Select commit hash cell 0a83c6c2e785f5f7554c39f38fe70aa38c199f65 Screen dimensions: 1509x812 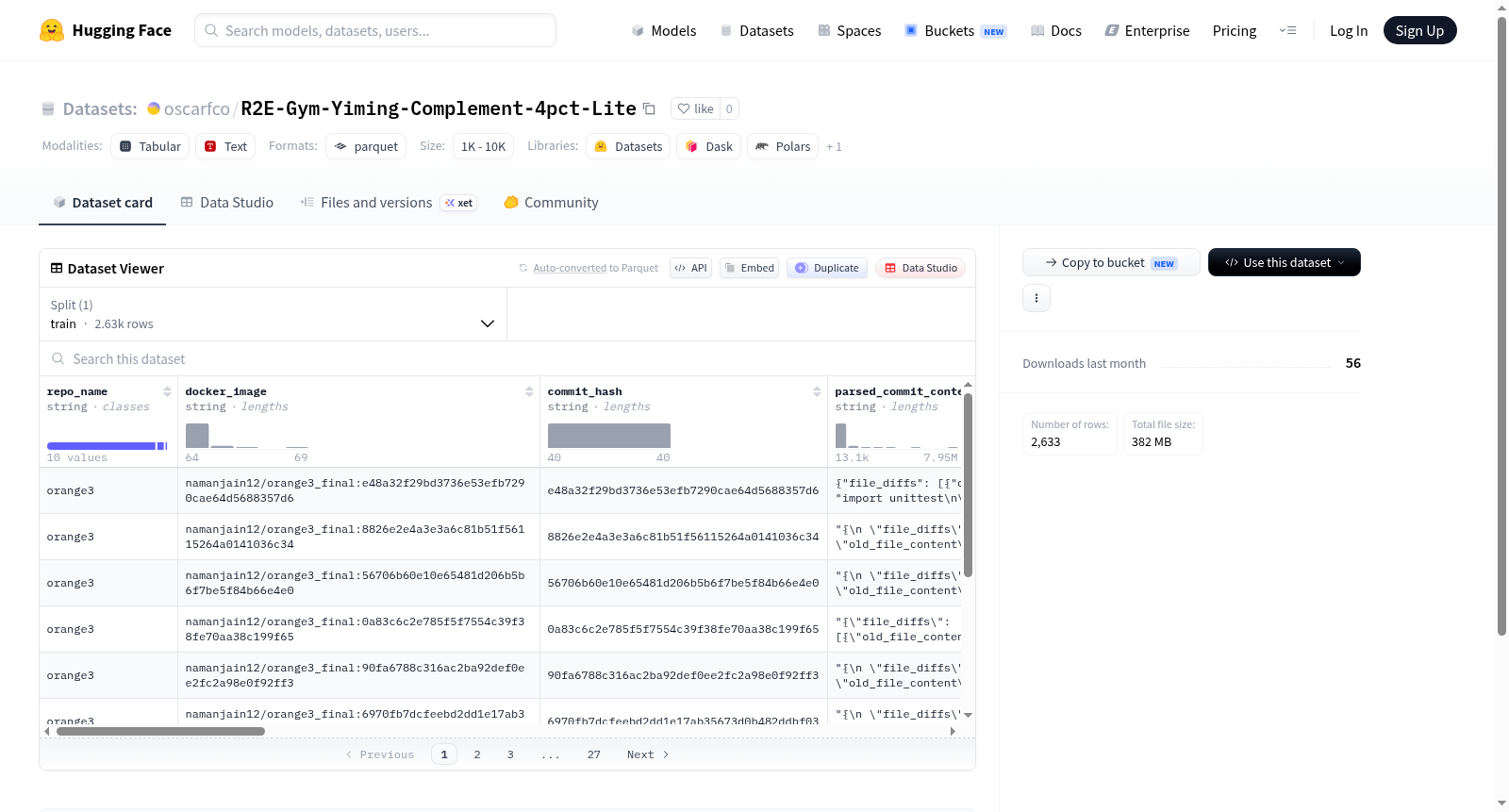coord(683,629)
